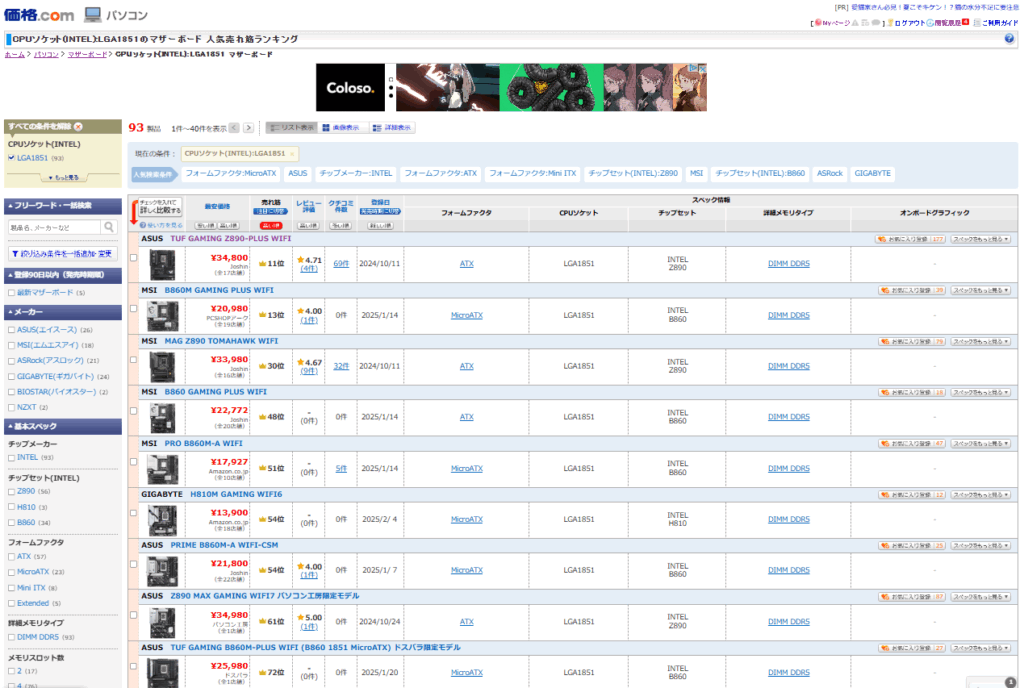Click the ASRock popular condition tag
This screenshot has height=688, width=1024.
click(x=829, y=174)
